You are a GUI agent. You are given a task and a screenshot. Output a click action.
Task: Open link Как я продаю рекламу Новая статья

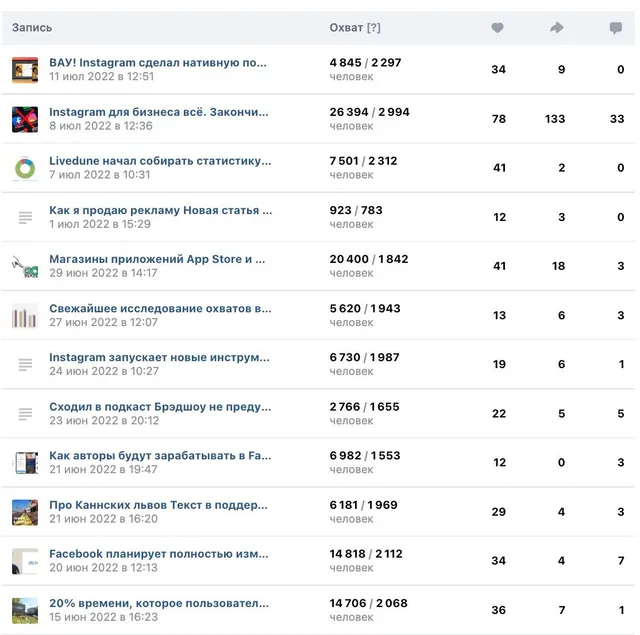pyautogui.click(x=160, y=211)
